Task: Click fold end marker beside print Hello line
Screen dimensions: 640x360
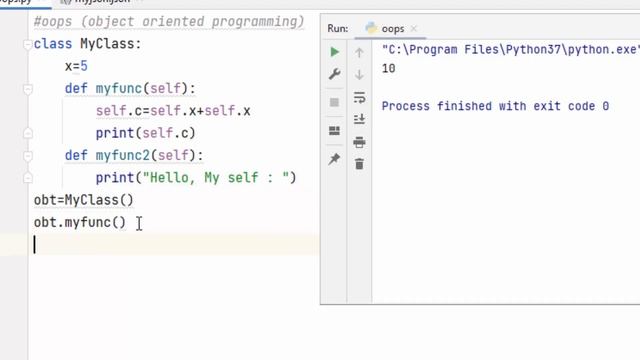Action: pos(28,178)
